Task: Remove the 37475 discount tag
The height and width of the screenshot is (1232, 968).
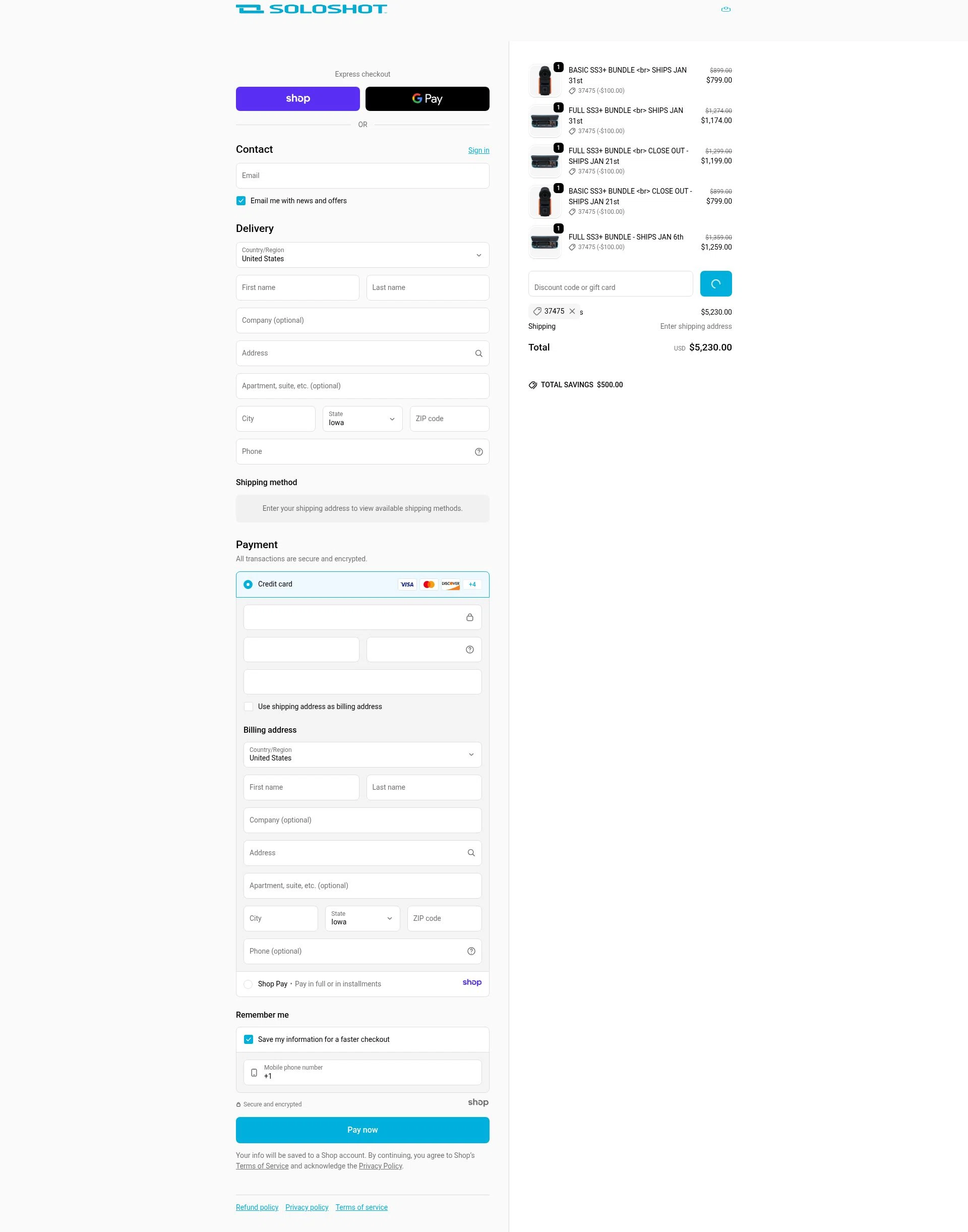Action: click(573, 311)
